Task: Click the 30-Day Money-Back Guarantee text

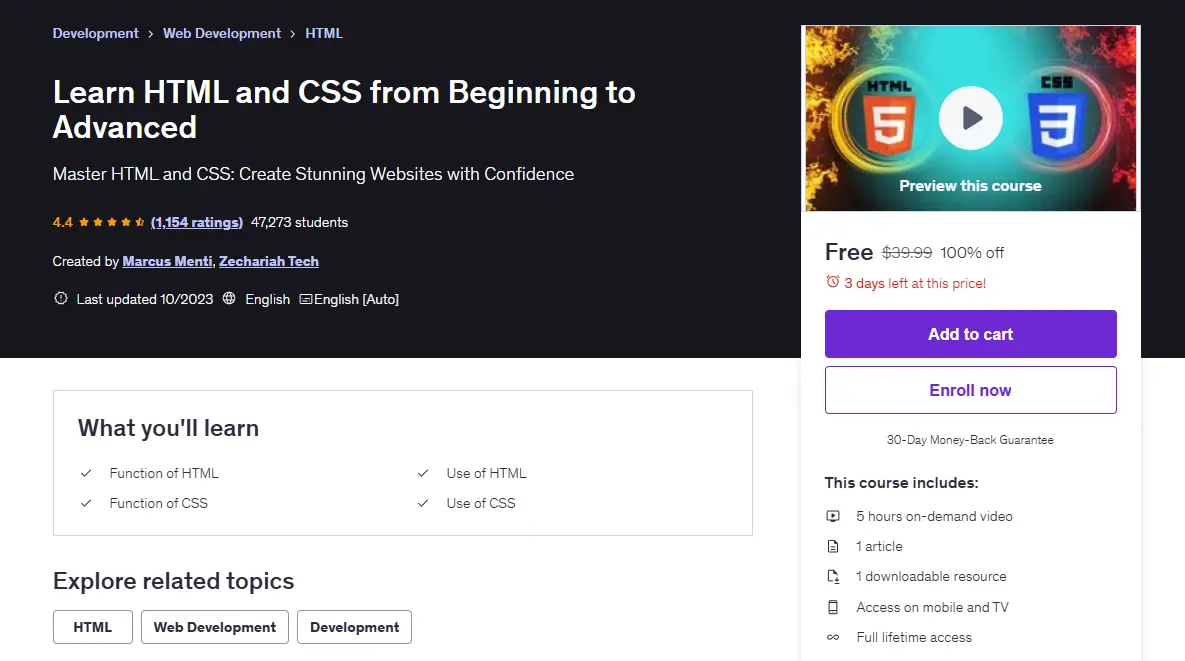Action: pos(970,440)
